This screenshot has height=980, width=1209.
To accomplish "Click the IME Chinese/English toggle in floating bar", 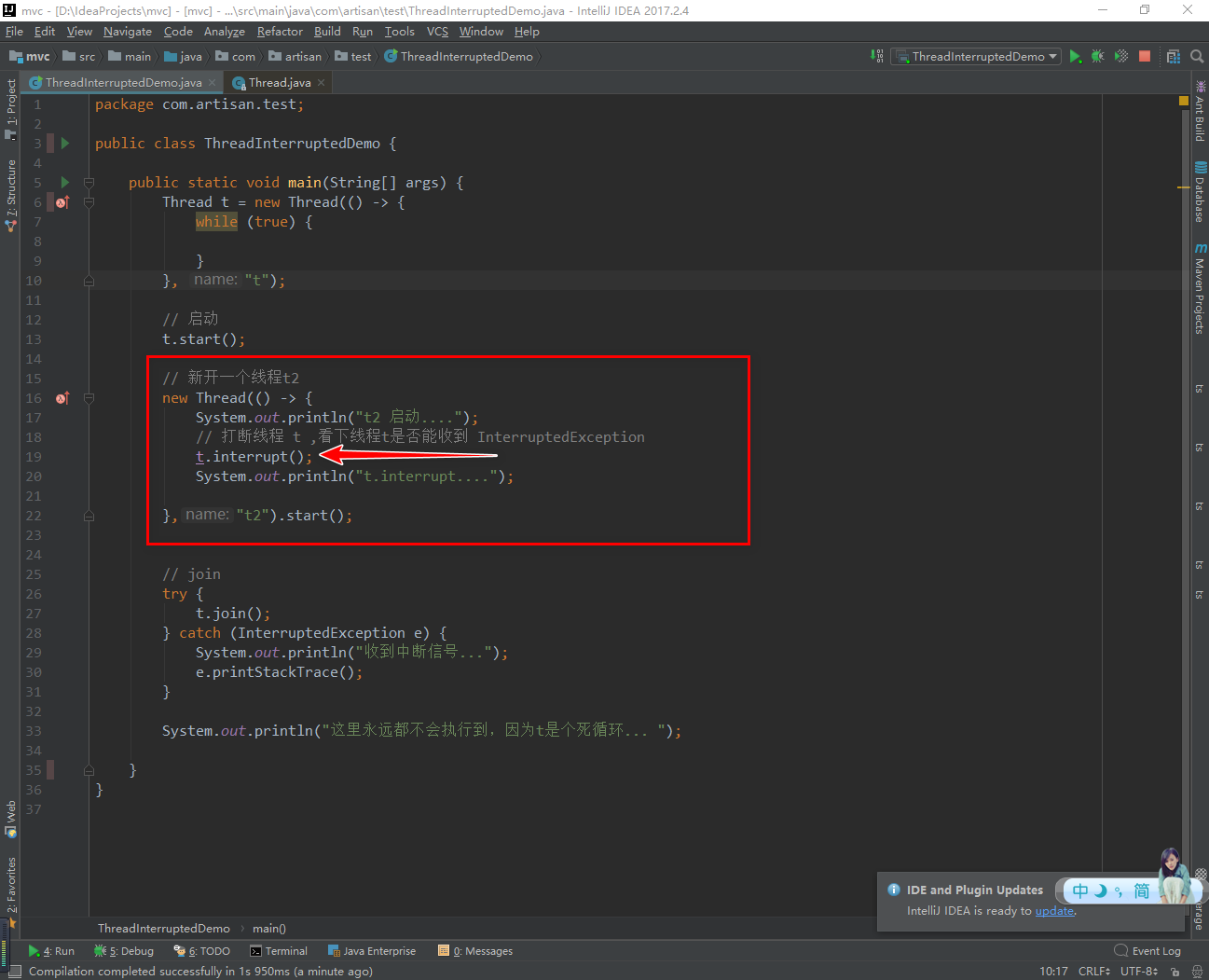I will click(1079, 890).
